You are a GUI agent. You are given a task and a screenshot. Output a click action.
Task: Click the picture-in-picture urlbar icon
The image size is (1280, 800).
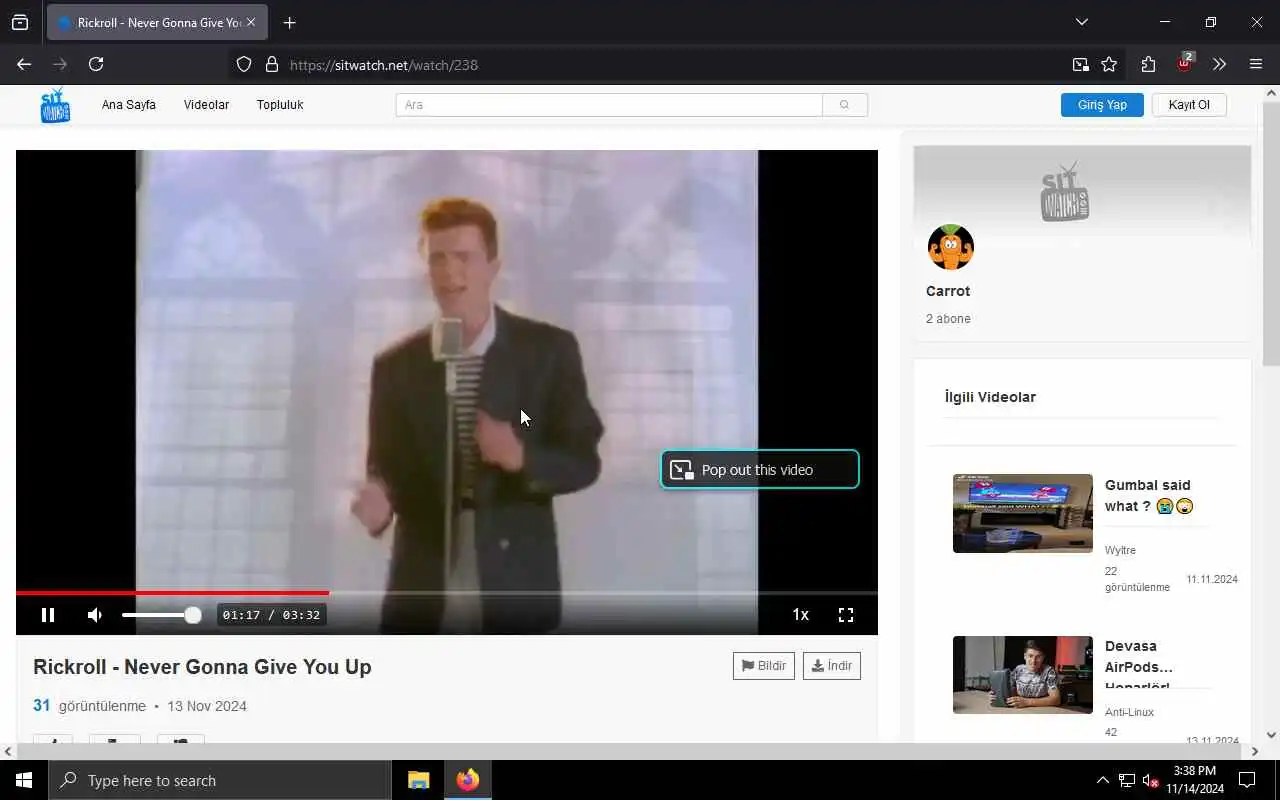[x=1081, y=64]
